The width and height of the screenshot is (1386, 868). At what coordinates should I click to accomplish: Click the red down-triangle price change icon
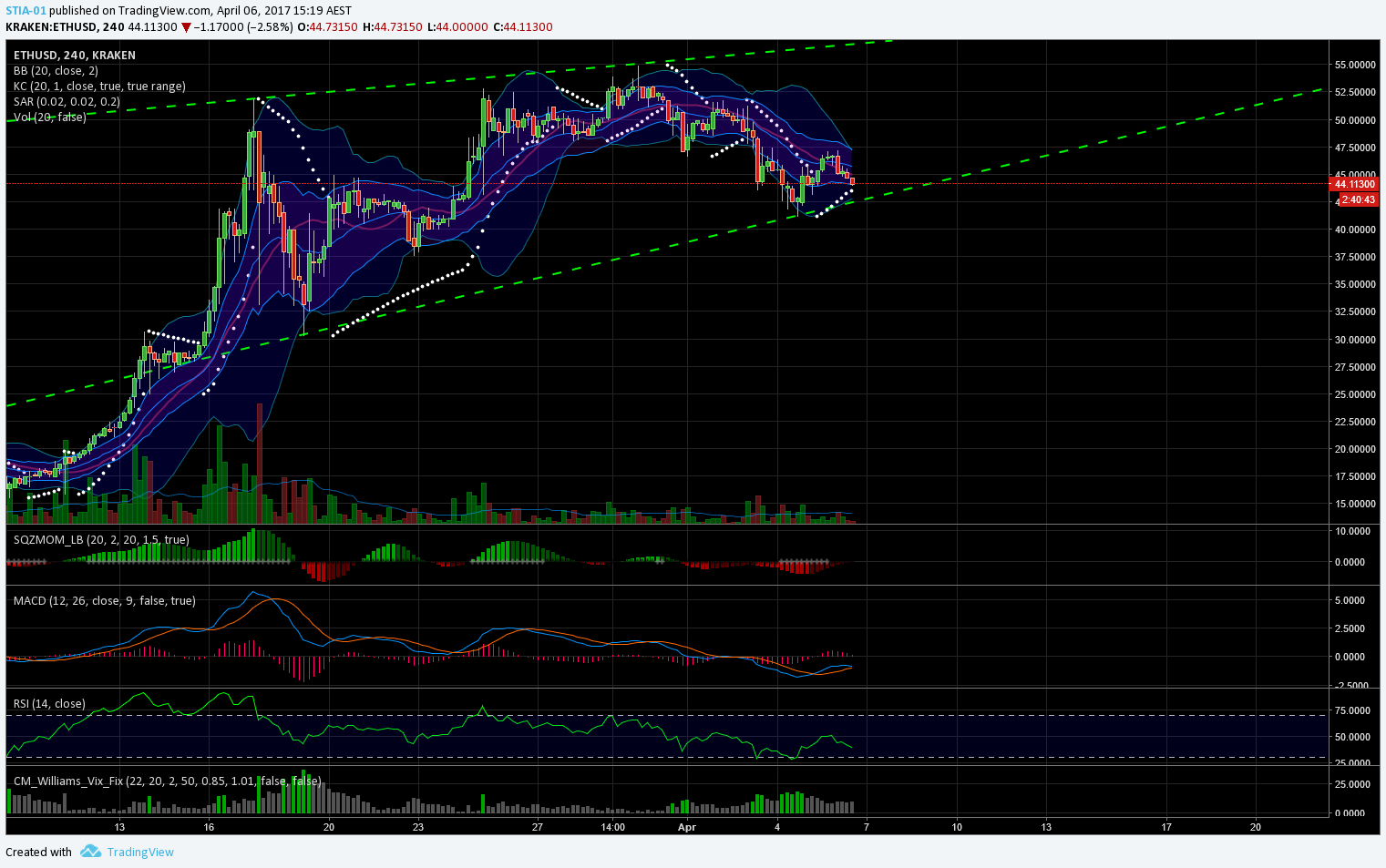point(186,27)
